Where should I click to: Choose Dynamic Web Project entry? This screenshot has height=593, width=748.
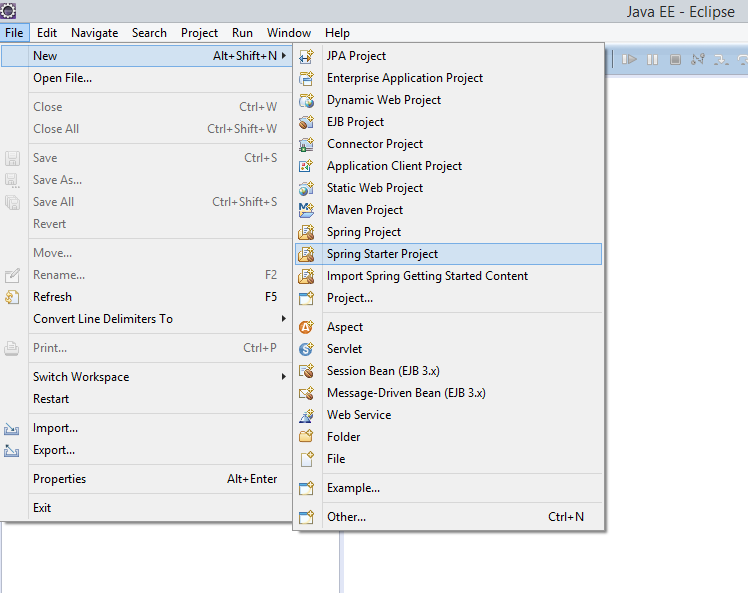tap(448, 100)
